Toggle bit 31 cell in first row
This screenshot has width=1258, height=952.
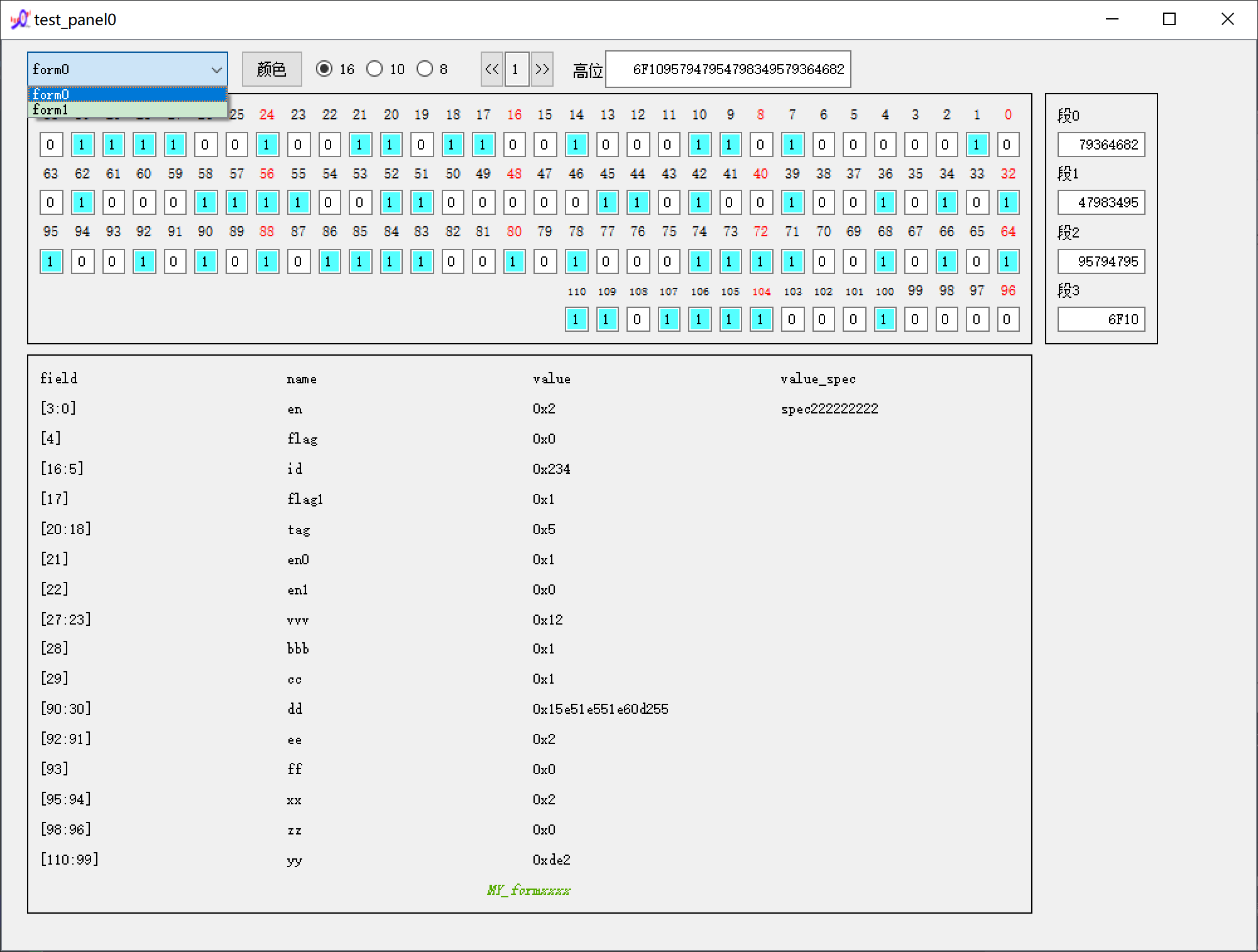point(51,145)
